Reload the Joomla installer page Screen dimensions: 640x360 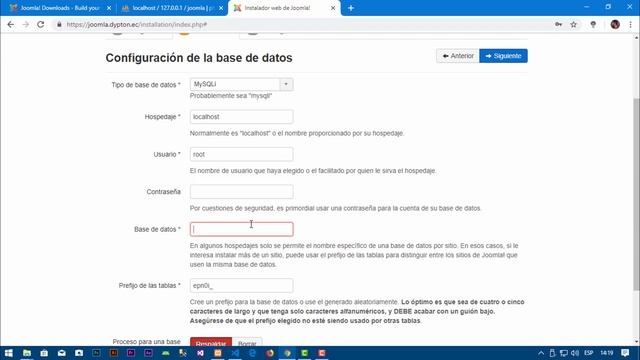coord(40,24)
